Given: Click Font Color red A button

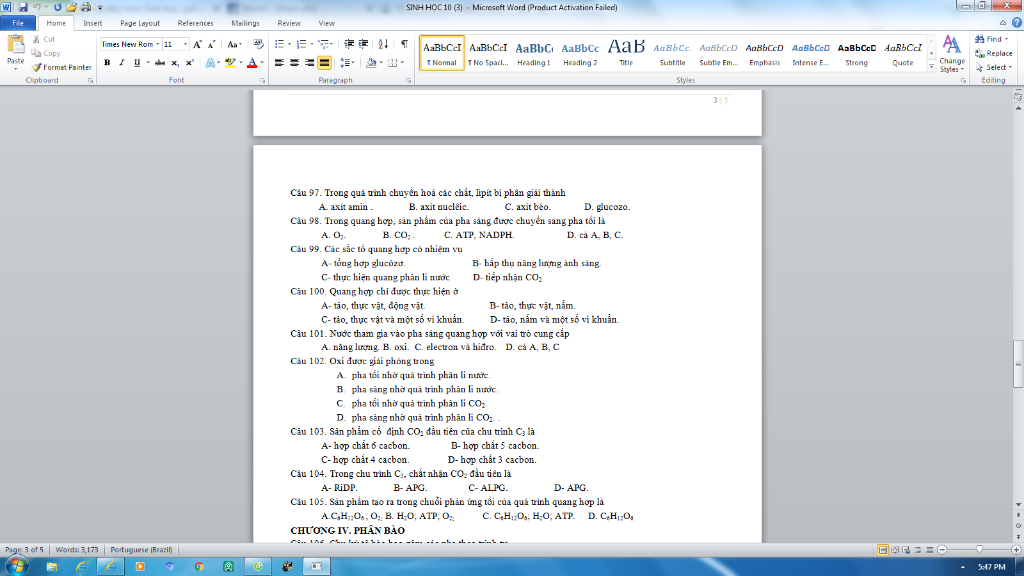Looking at the screenshot, I should (252, 63).
